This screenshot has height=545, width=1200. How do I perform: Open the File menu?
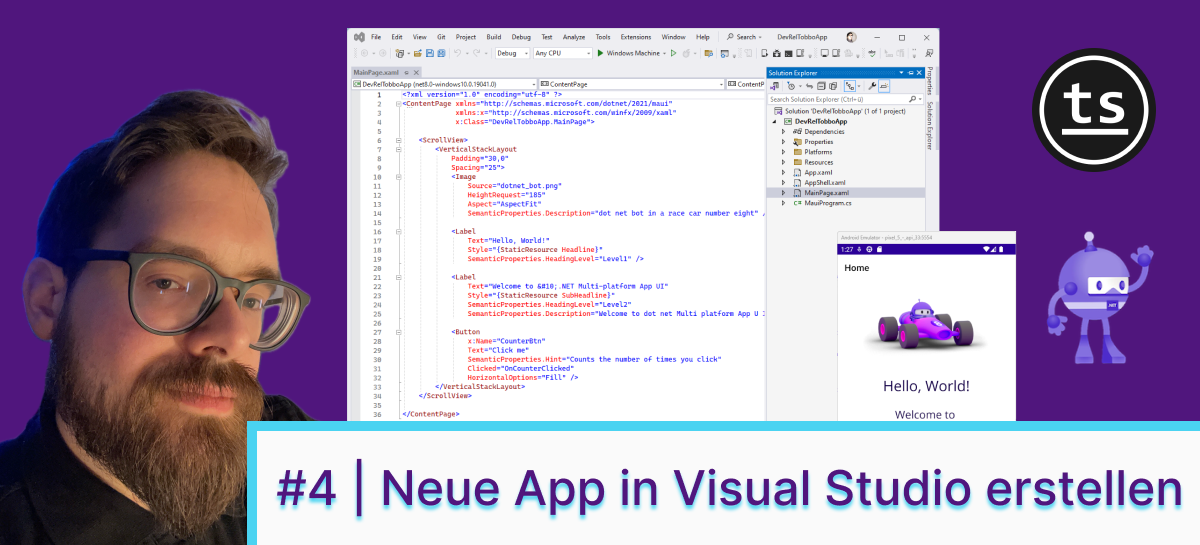(376, 37)
